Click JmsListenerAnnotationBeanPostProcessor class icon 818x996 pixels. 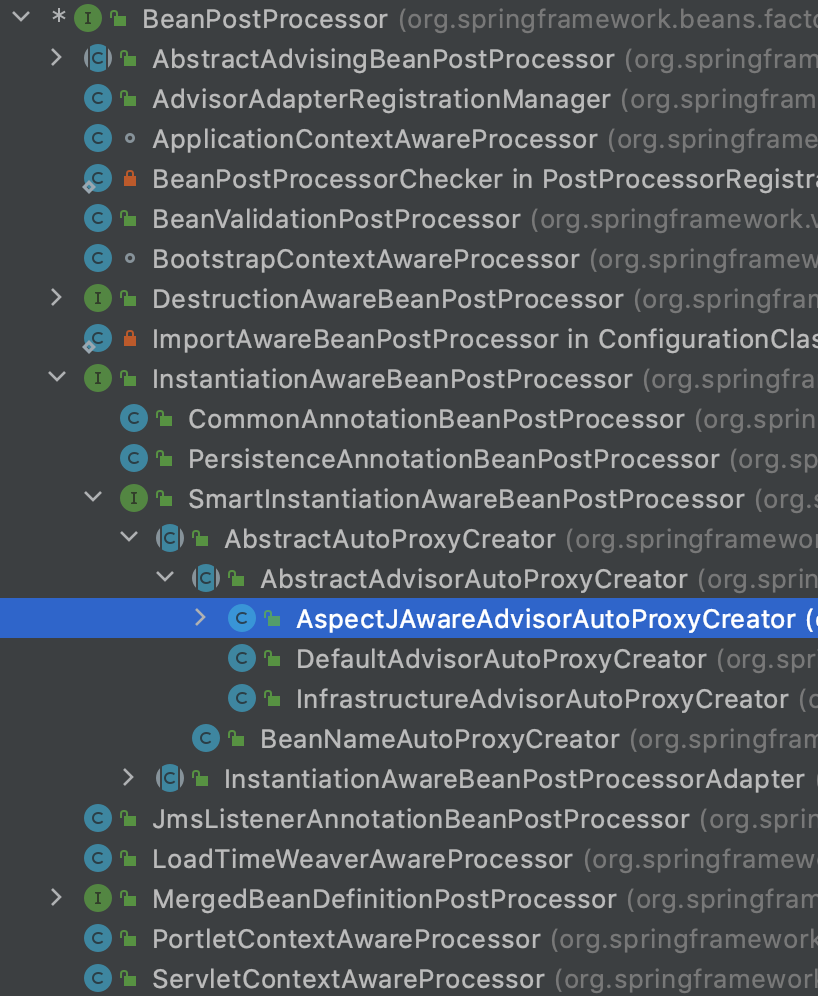[98, 819]
